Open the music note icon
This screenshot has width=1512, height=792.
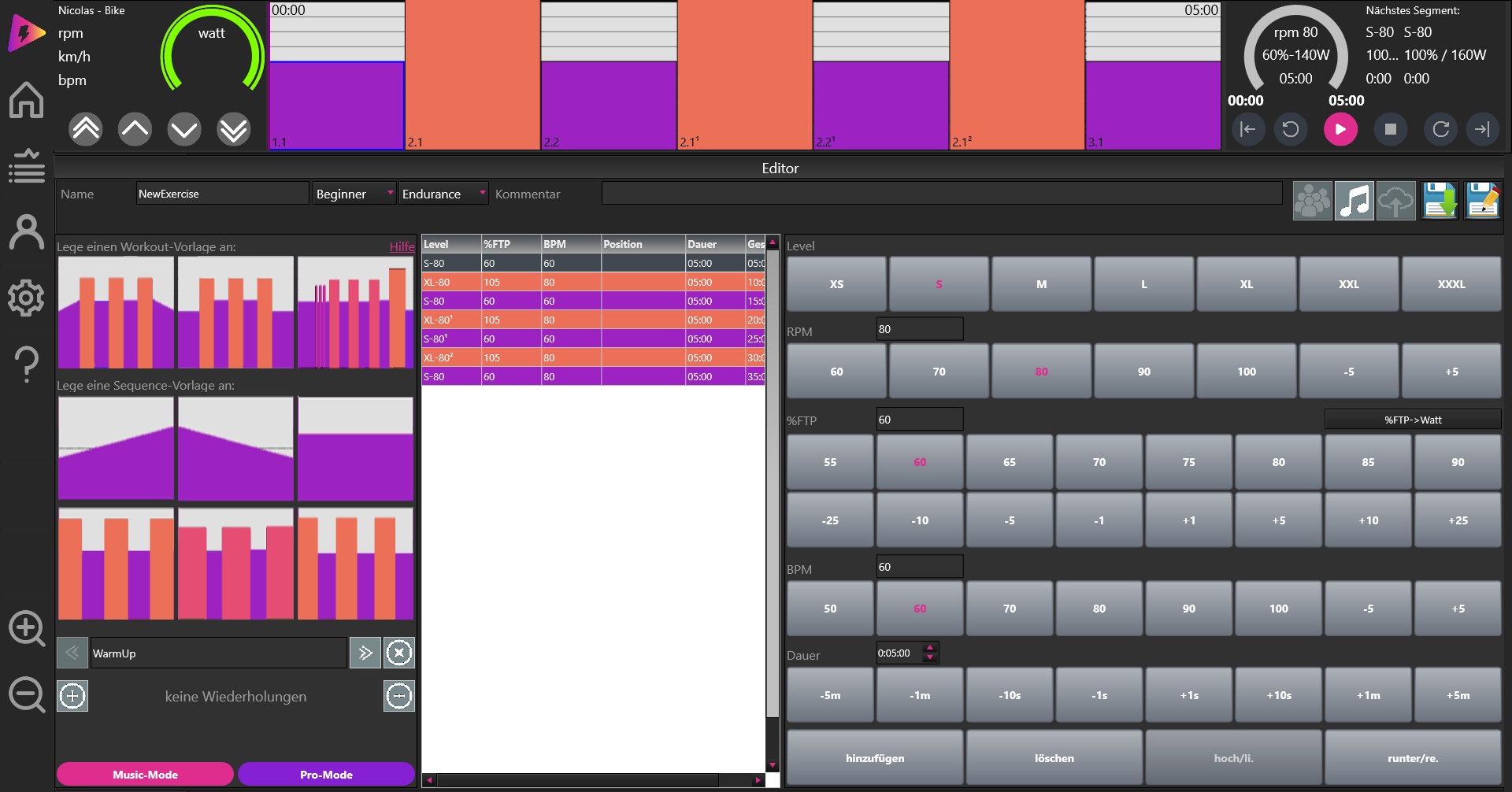point(1354,200)
